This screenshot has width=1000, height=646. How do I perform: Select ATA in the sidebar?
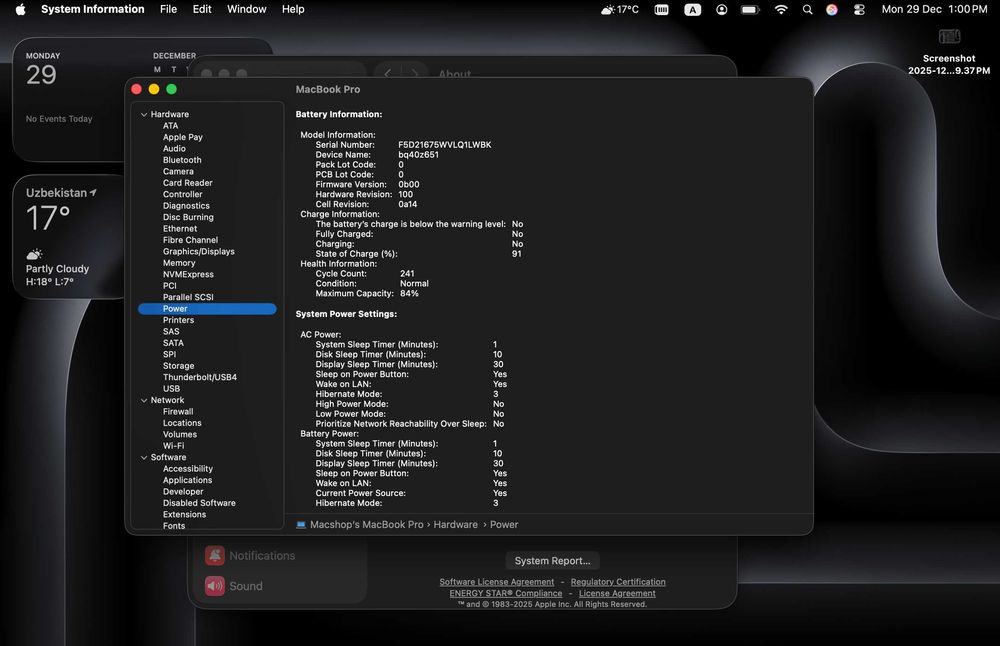click(x=170, y=126)
